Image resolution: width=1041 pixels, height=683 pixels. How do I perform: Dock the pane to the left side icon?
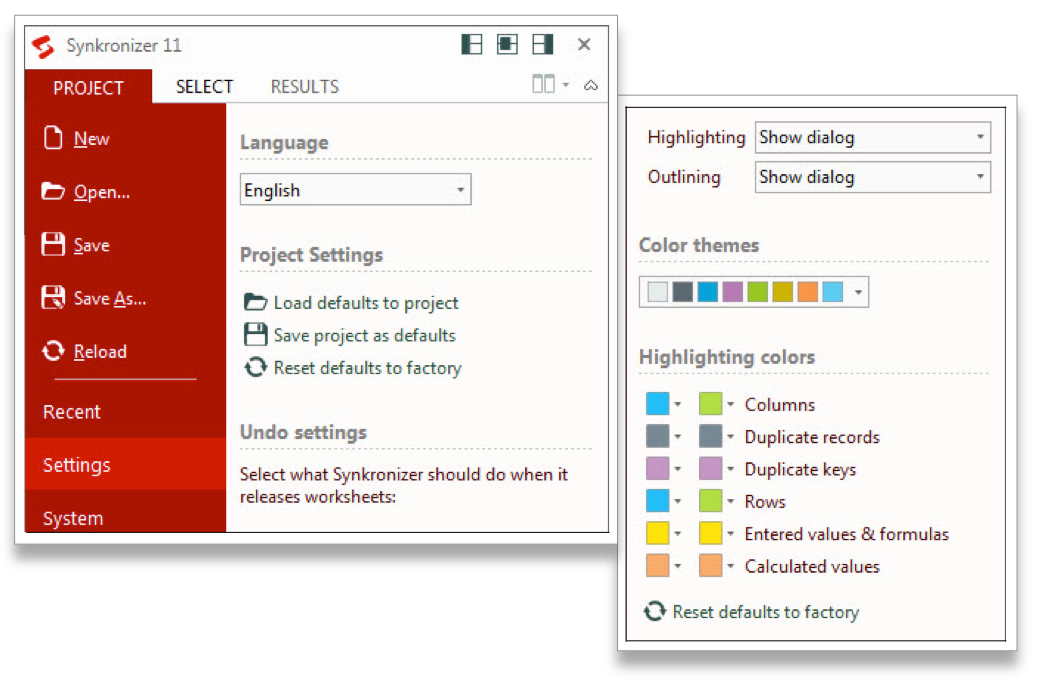[471, 44]
